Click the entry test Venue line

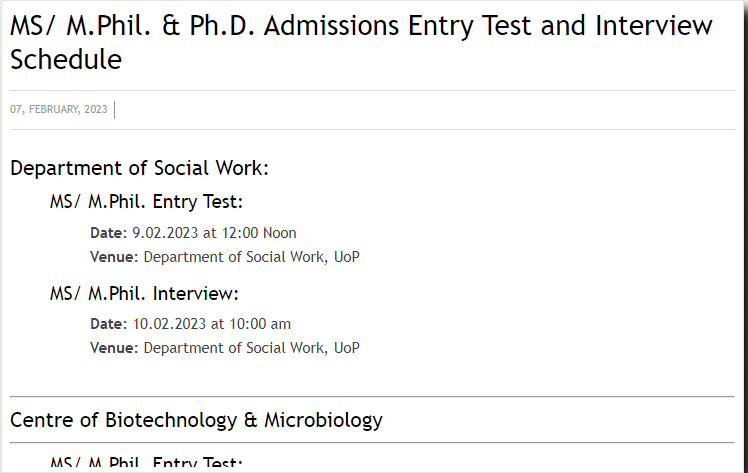click(225, 257)
